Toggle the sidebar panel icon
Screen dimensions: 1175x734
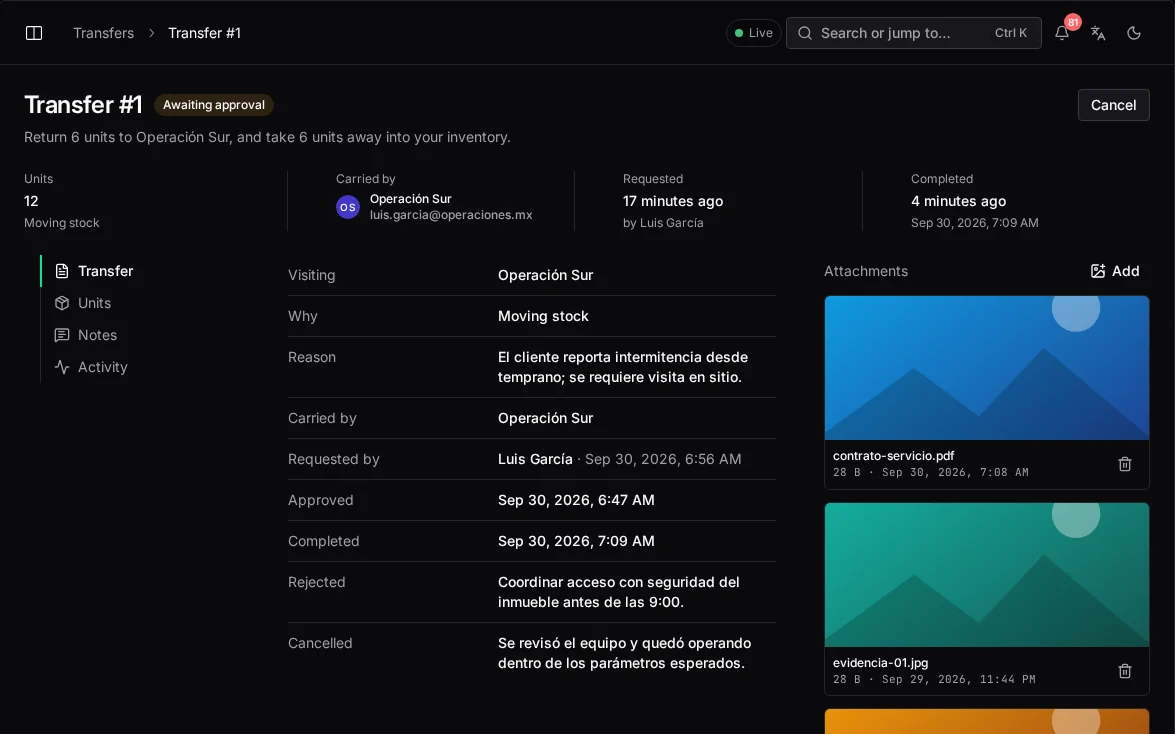coord(34,33)
